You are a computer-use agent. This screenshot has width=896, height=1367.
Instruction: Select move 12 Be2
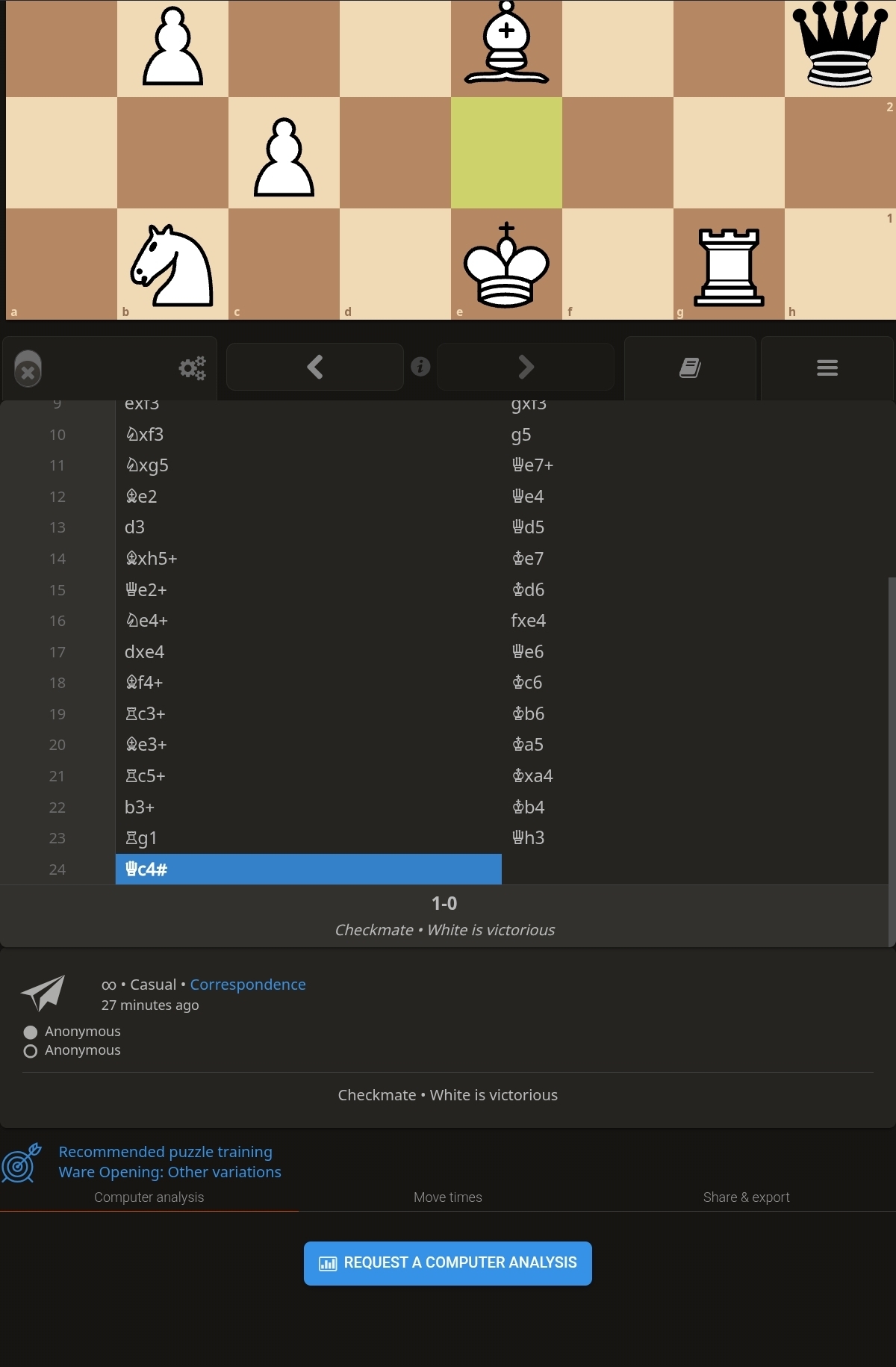coord(308,496)
